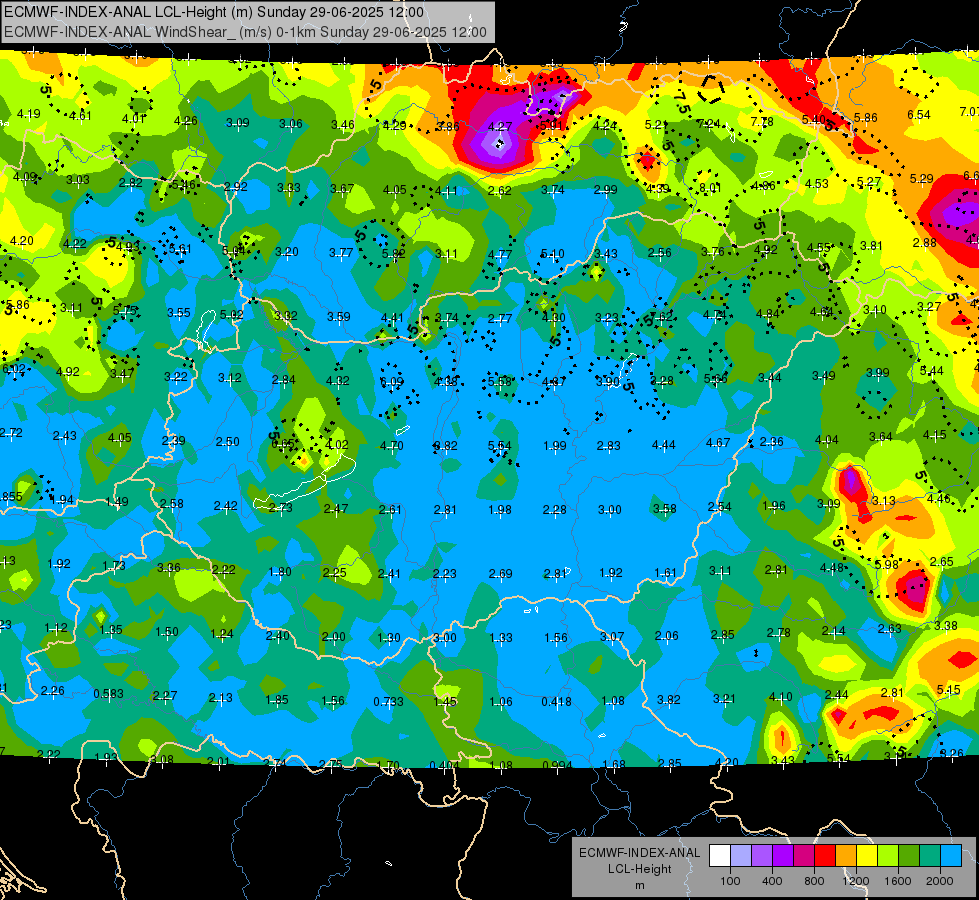The height and width of the screenshot is (900, 979).
Task: Click the LCL-Height legend title text
Action: point(639,869)
